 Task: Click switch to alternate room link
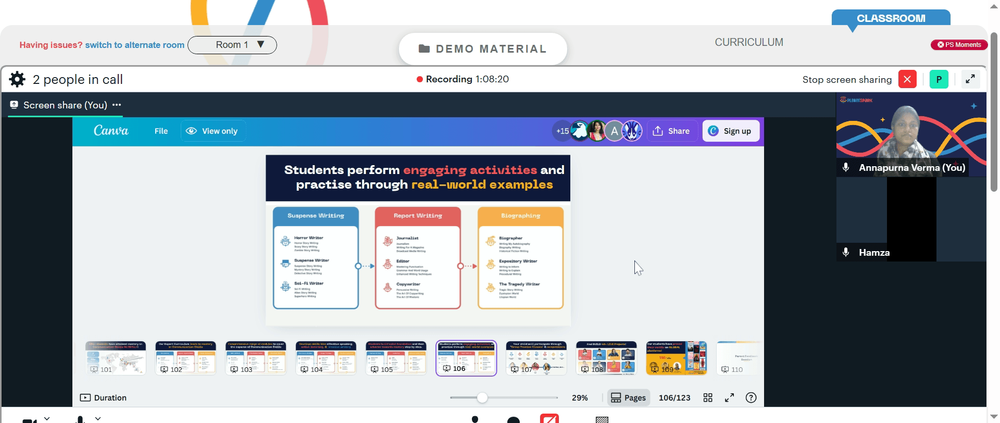pos(135,45)
